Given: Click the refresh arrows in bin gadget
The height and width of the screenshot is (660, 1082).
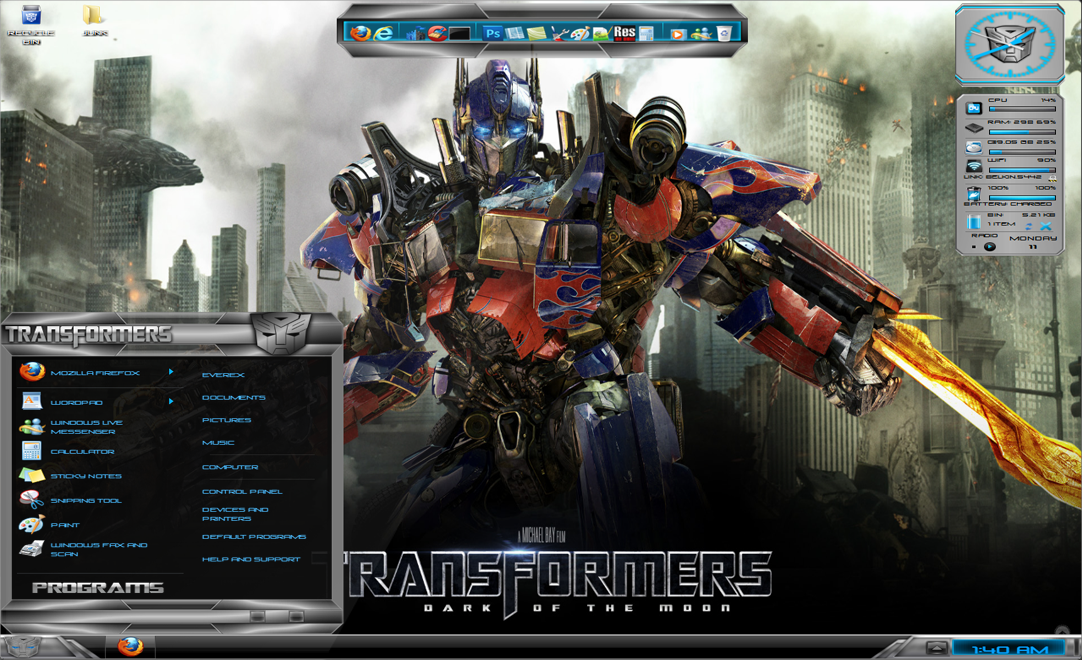Looking at the screenshot, I should [1028, 226].
